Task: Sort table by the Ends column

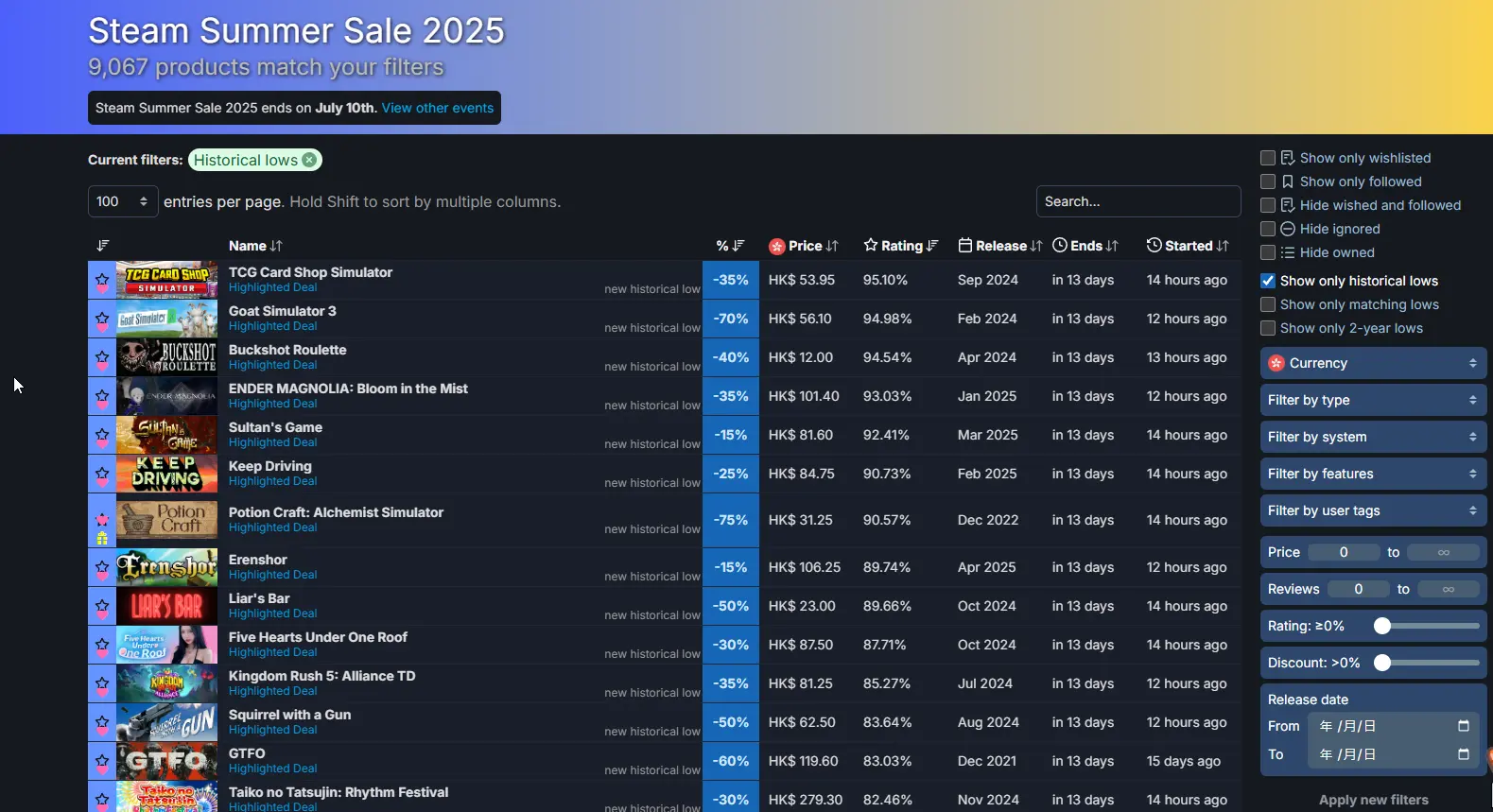Action: pyautogui.click(x=1085, y=246)
